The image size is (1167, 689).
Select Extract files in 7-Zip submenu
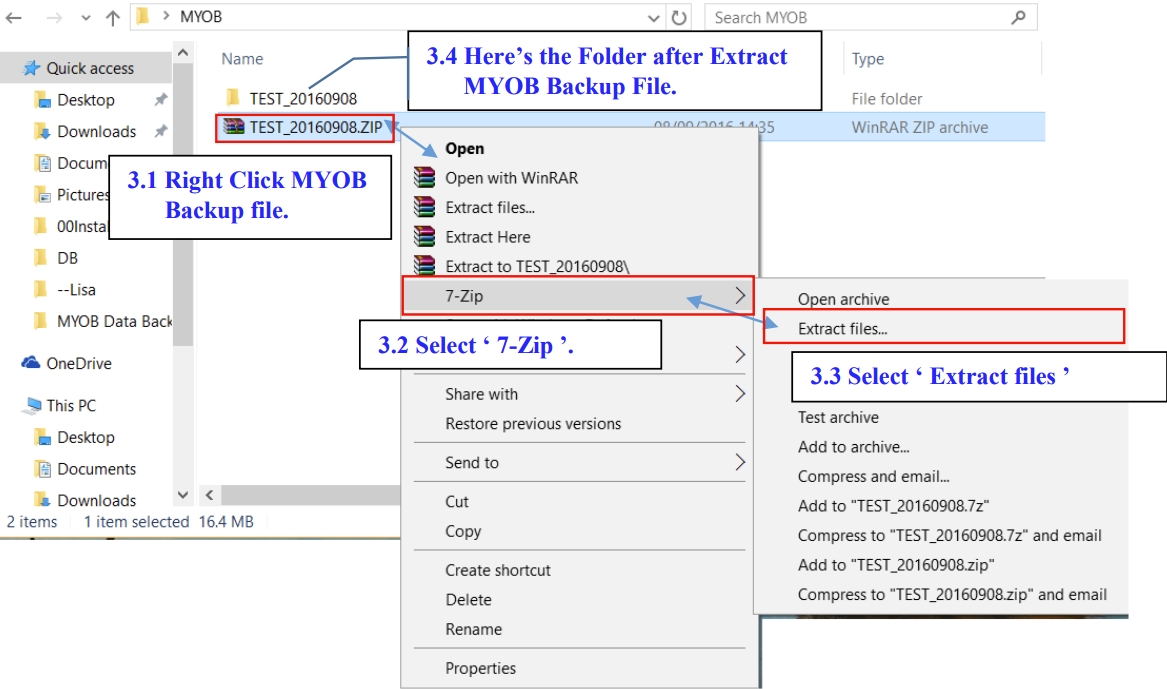click(842, 328)
